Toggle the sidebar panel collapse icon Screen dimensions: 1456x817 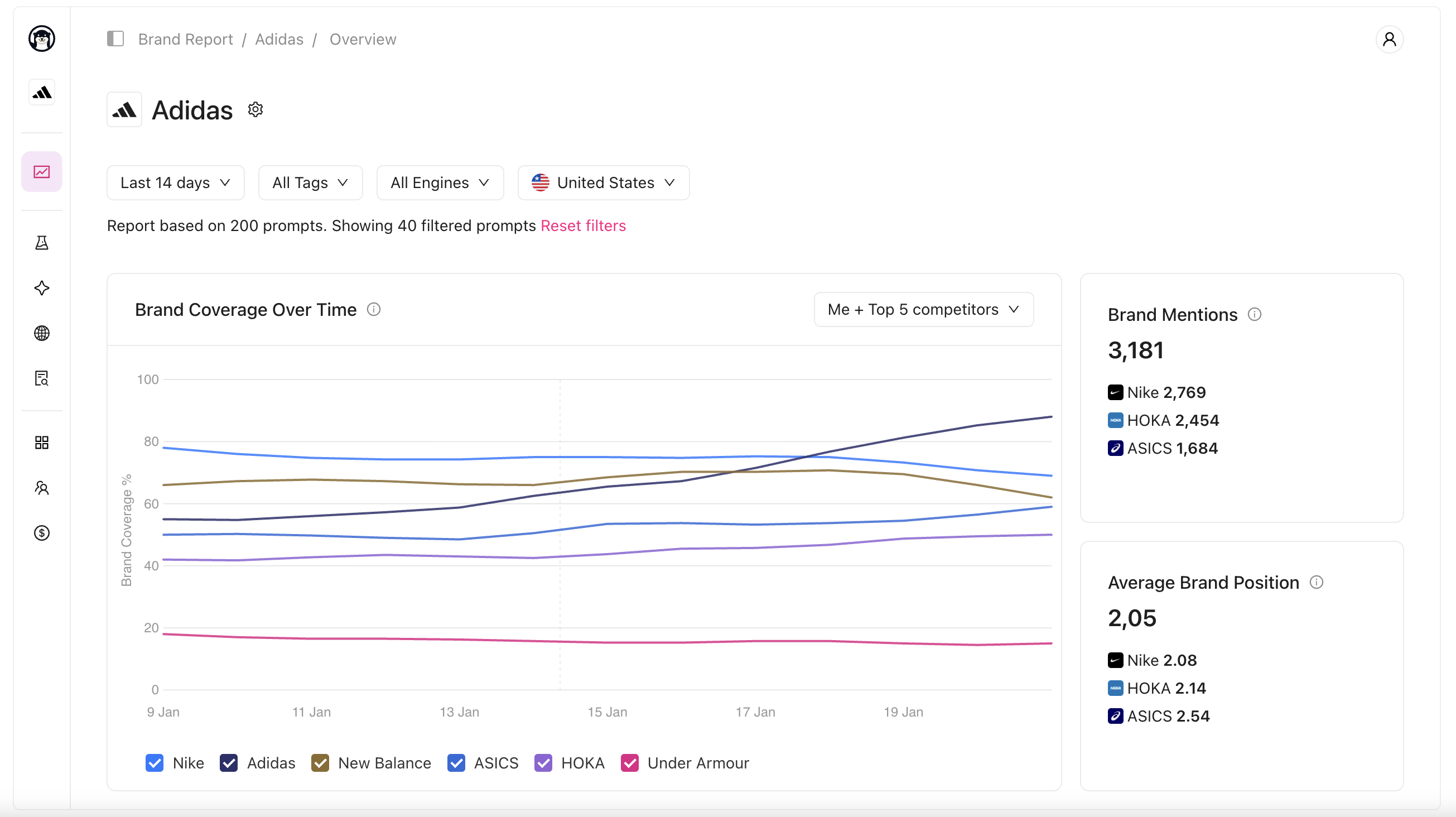point(115,39)
